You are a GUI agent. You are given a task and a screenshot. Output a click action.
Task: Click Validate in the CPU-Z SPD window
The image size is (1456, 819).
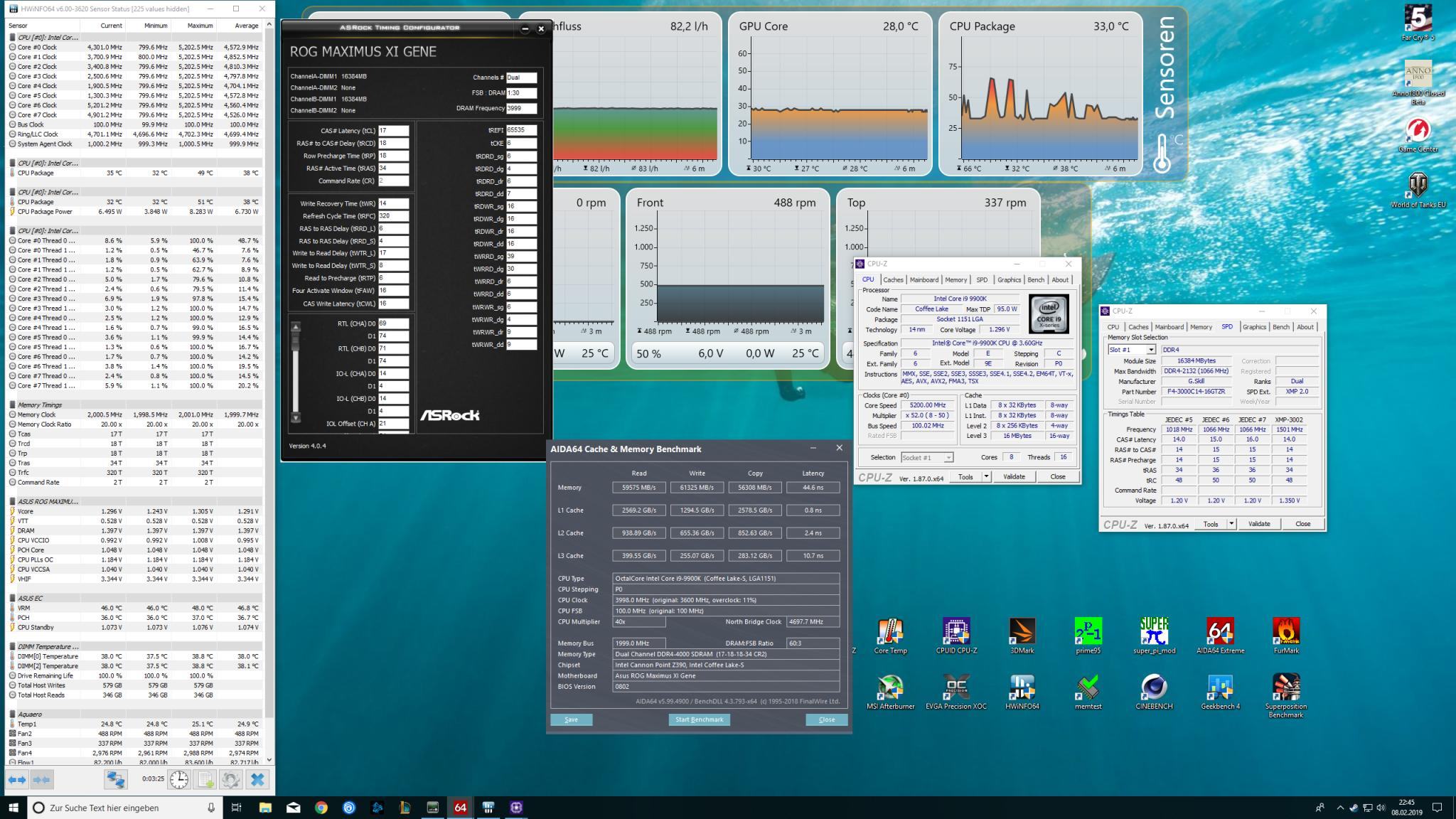pos(1259,524)
